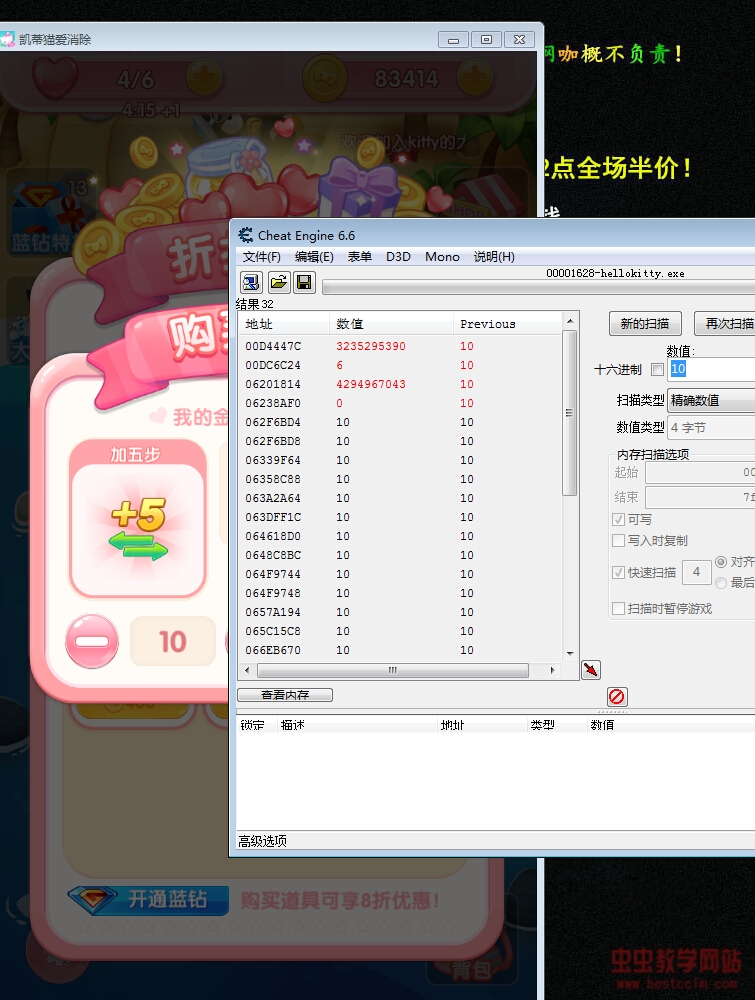Click the scan value input field
755x1000 pixels.
tap(711, 369)
